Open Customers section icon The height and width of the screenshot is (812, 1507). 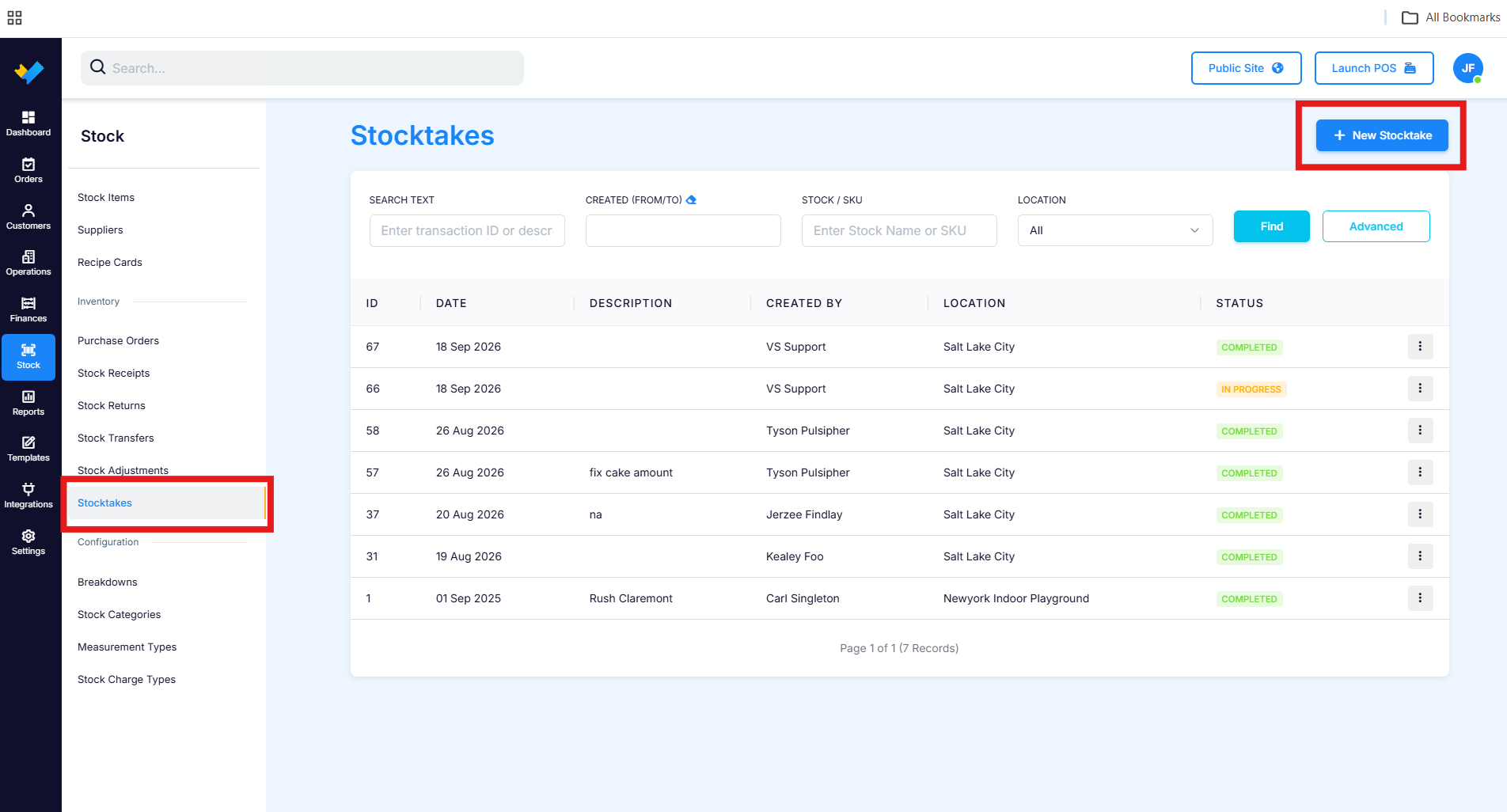(x=28, y=217)
